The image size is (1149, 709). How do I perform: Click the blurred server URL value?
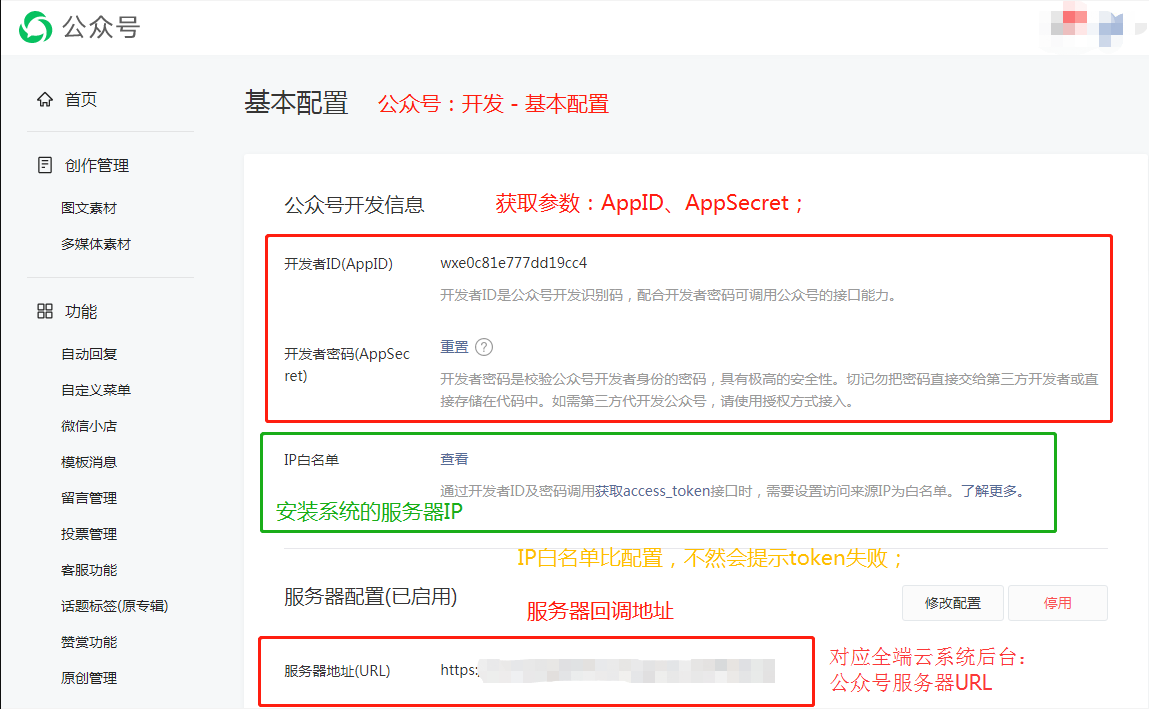coord(607,670)
